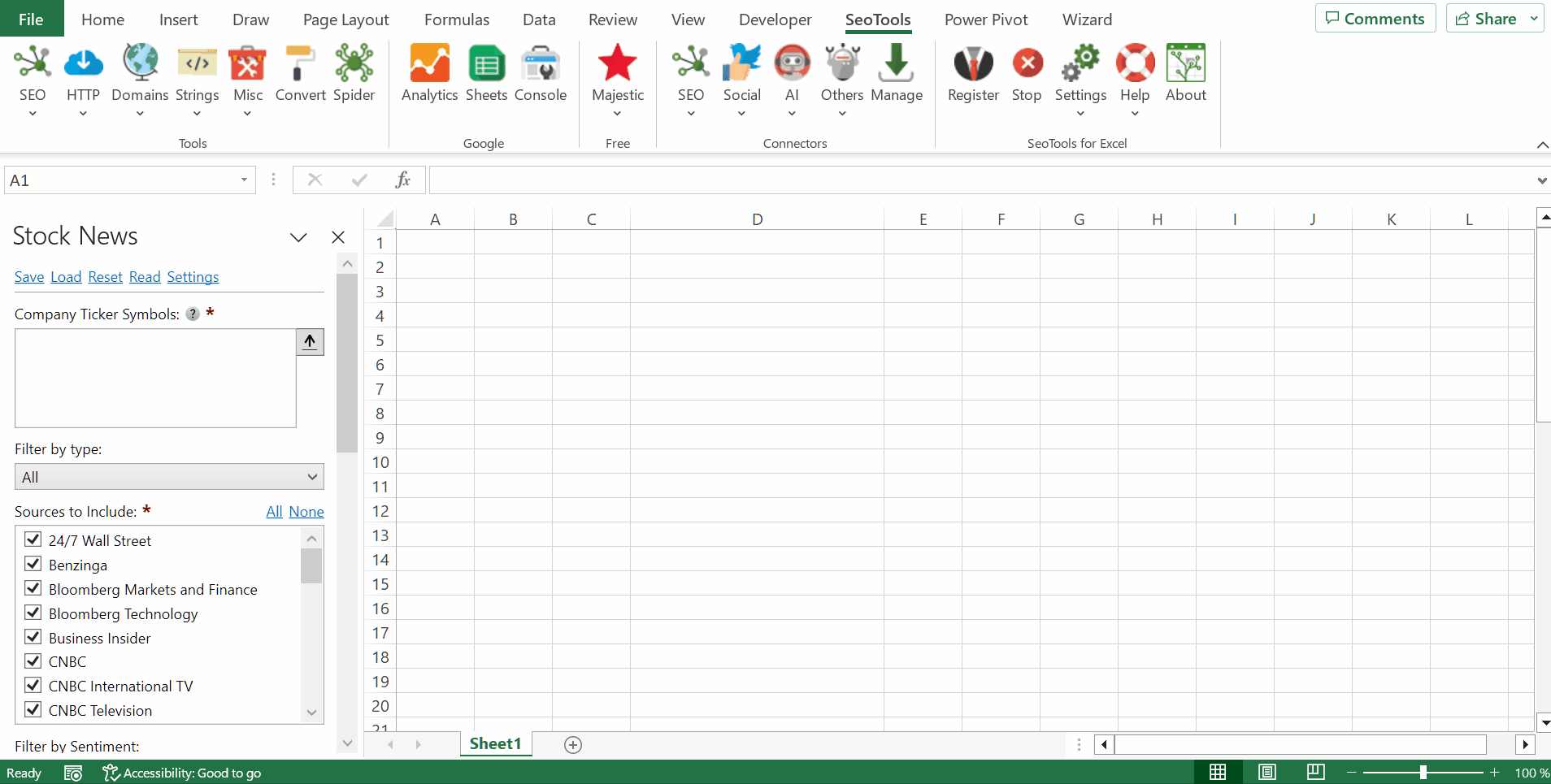Switch to Page Layout view in status bar
The height and width of the screenshot is (784, 1551).
click(x=1266, y=772)
